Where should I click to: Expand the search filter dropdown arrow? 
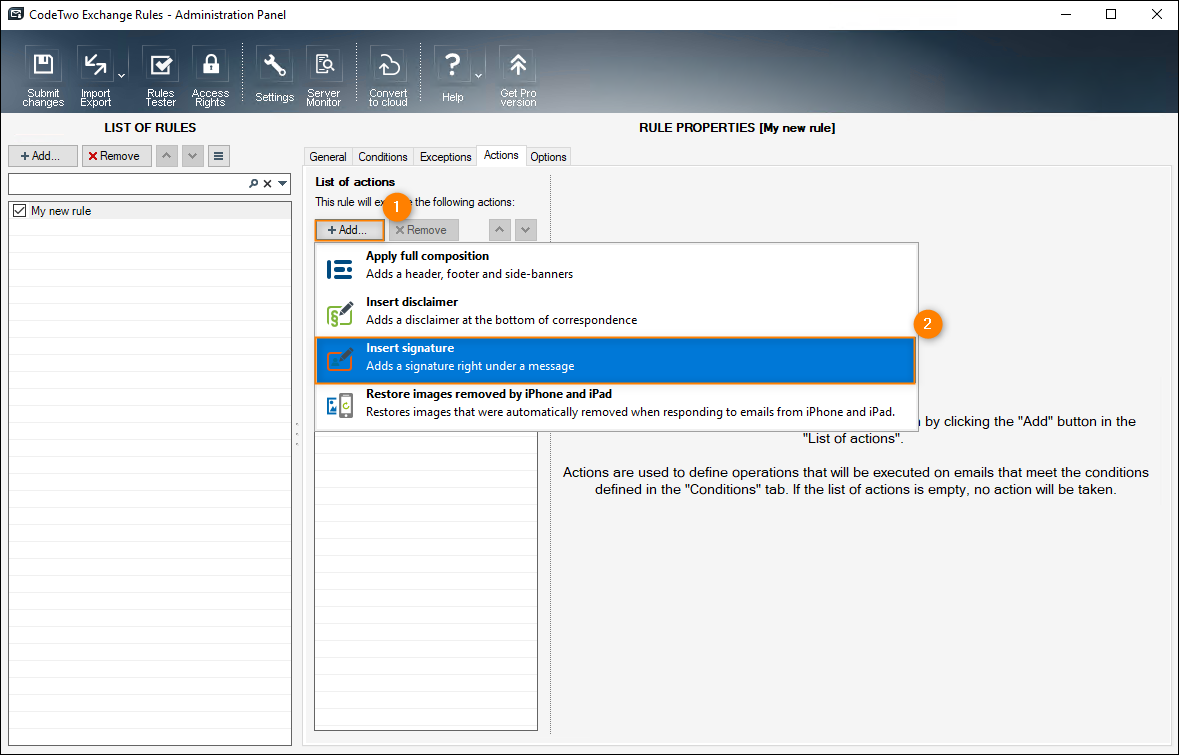[283, 183]
